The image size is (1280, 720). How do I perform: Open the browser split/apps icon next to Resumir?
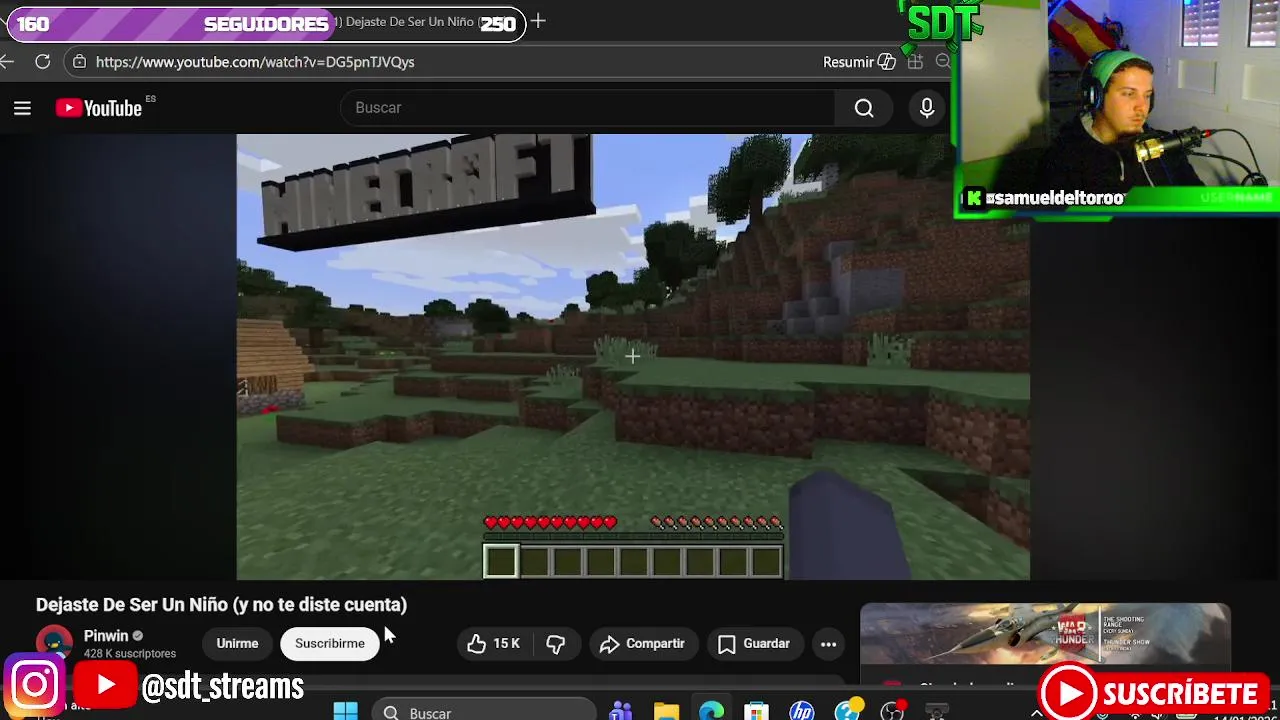915,62
